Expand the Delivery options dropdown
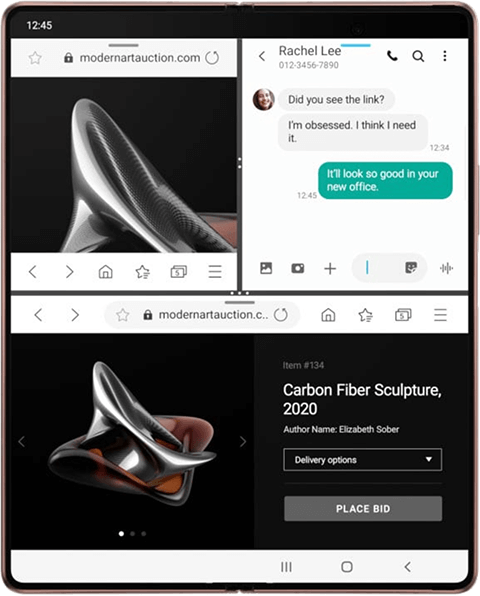 363,460
